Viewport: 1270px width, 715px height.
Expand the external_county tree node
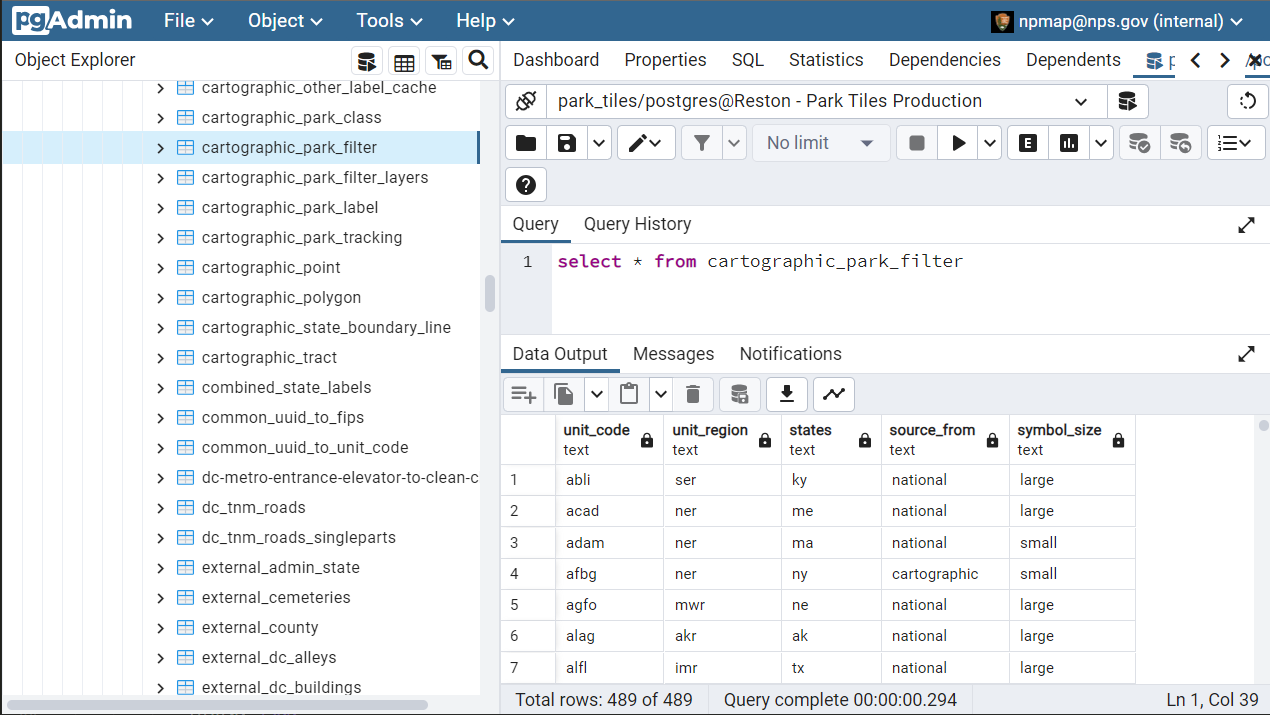160,628
